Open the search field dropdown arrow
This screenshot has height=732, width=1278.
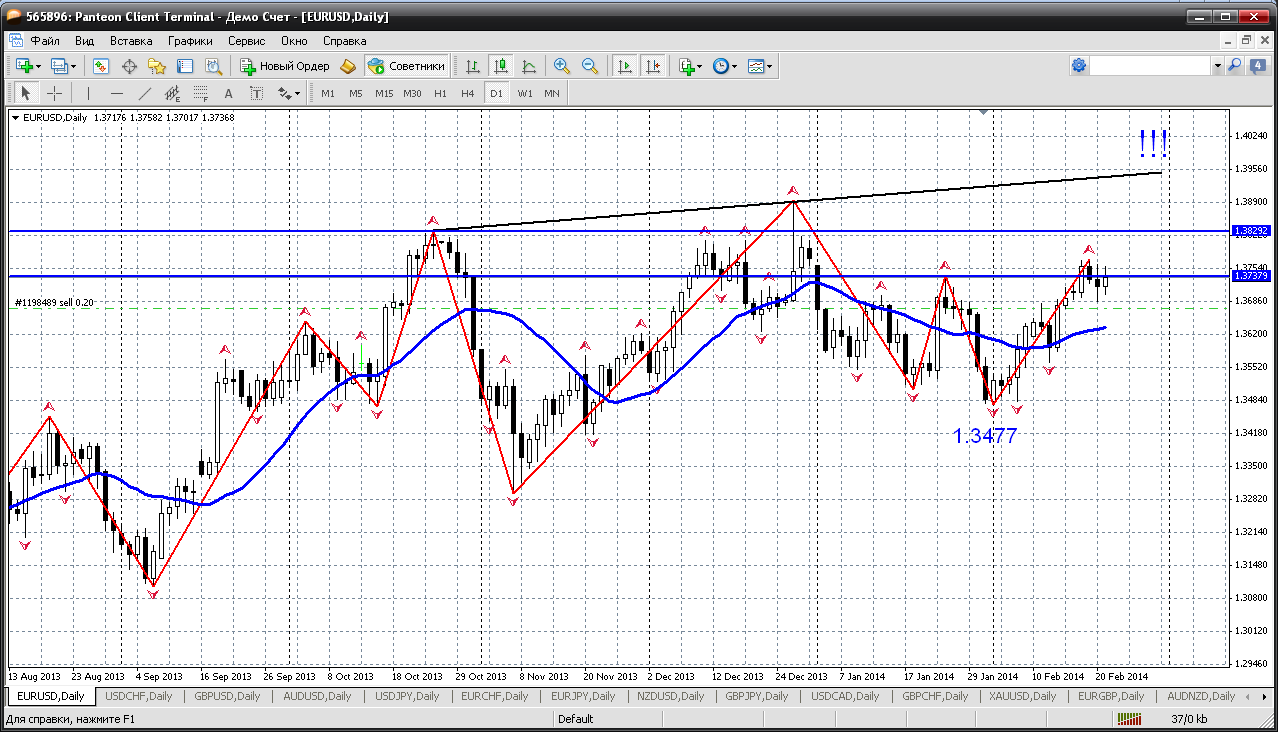point(1217,66)
